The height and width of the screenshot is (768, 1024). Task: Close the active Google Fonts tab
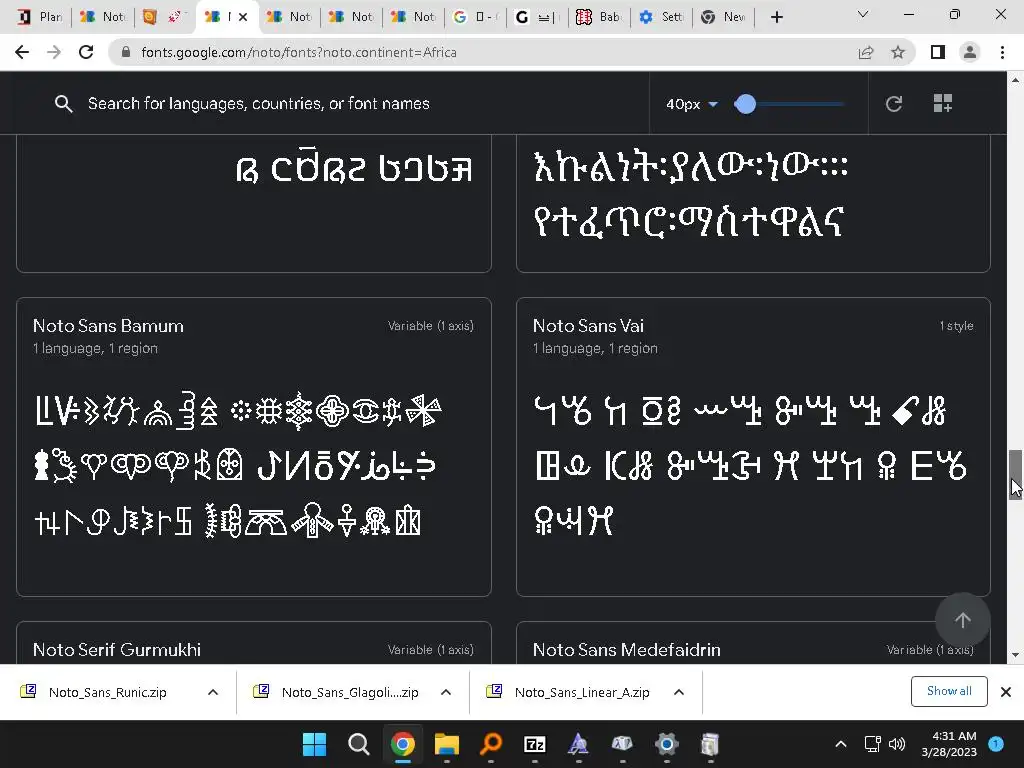[243, 17]
